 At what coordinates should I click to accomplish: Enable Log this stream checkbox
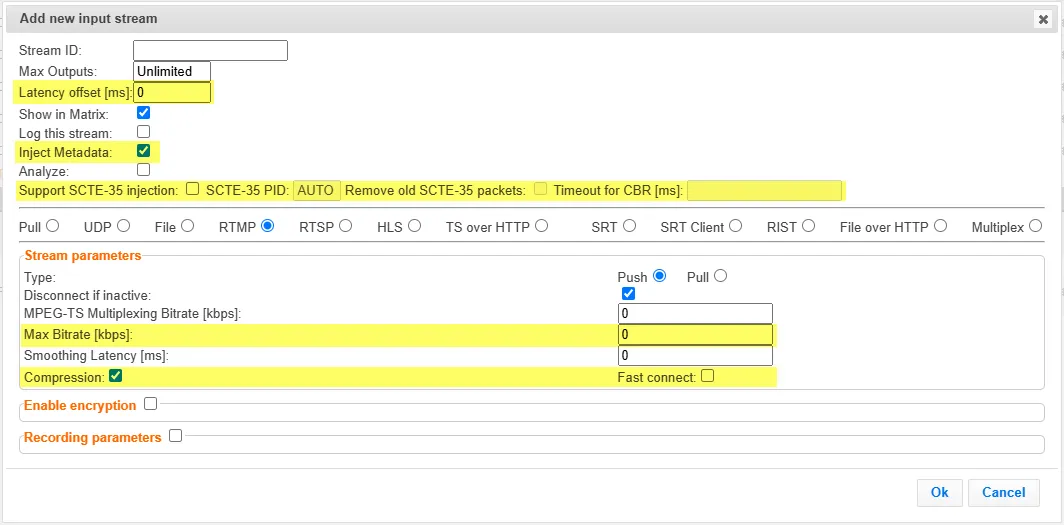pyautogui.click(x=143, y=132)
